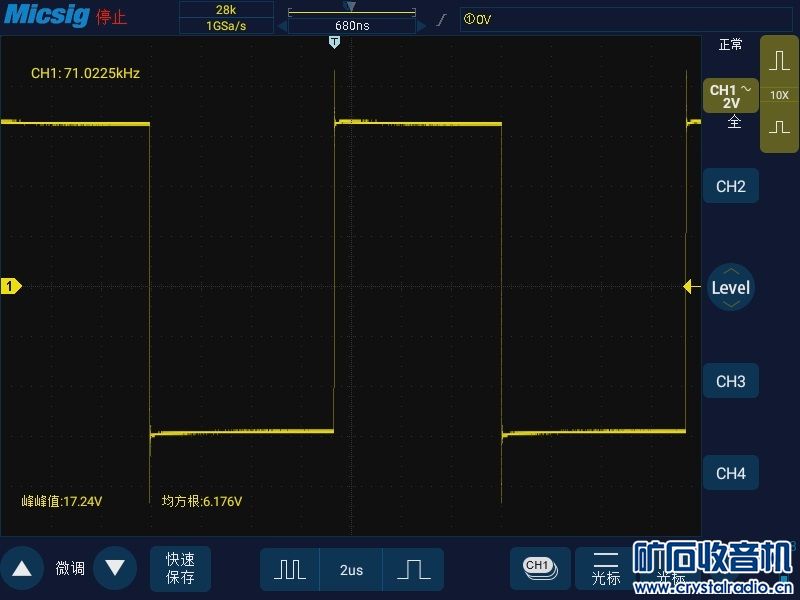The width and height of the screenshot is (800, 600).
Task: Adjust trigger with the Level knob
Action: (731, 288)
